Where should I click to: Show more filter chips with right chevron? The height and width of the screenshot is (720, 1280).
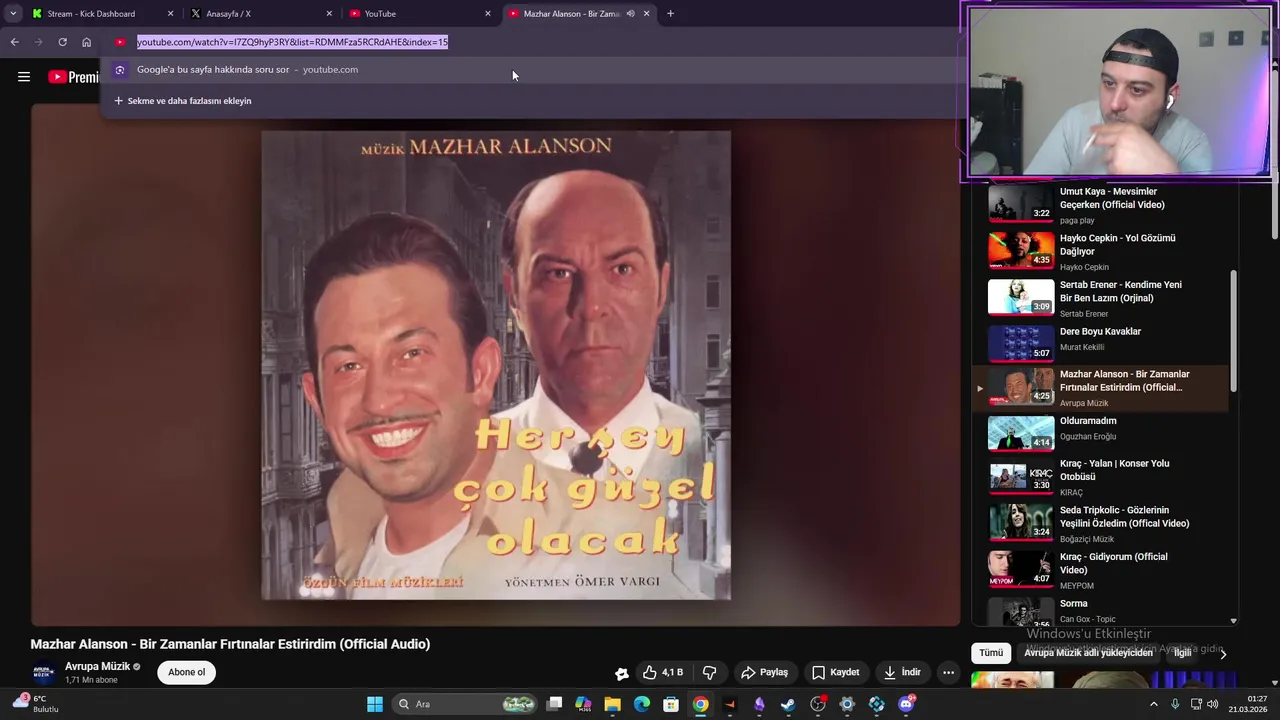[x=1222, y=653]
